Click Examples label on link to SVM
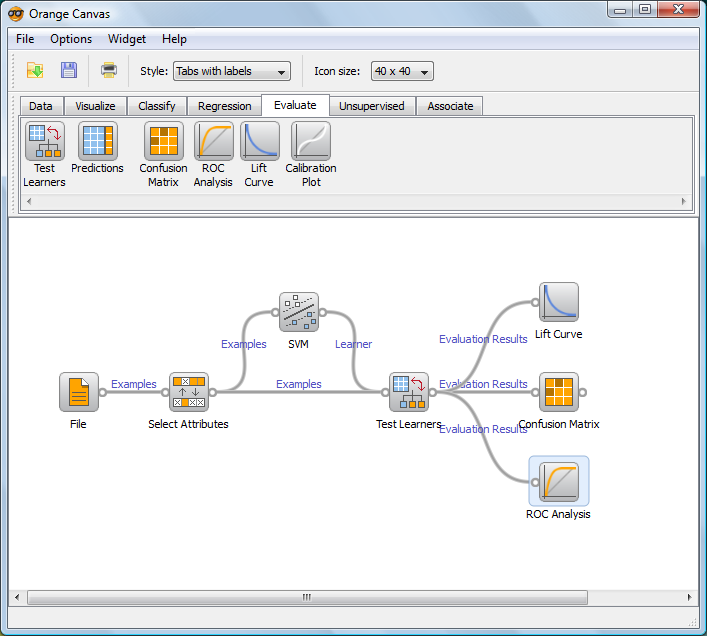This screenshot has width=707, height=636. pos(243,344)
